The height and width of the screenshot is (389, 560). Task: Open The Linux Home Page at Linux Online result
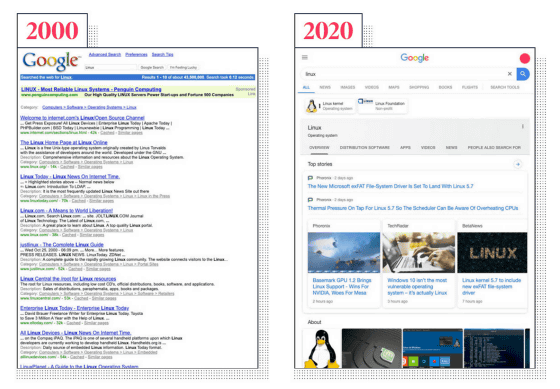[64, 142]
